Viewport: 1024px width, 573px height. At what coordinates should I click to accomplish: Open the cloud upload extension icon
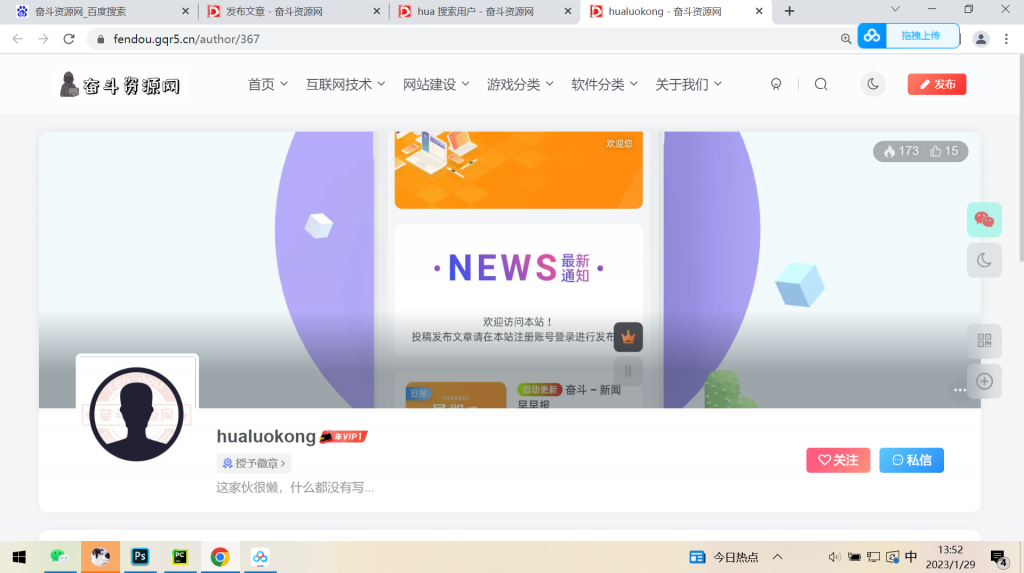pos(872,36)
